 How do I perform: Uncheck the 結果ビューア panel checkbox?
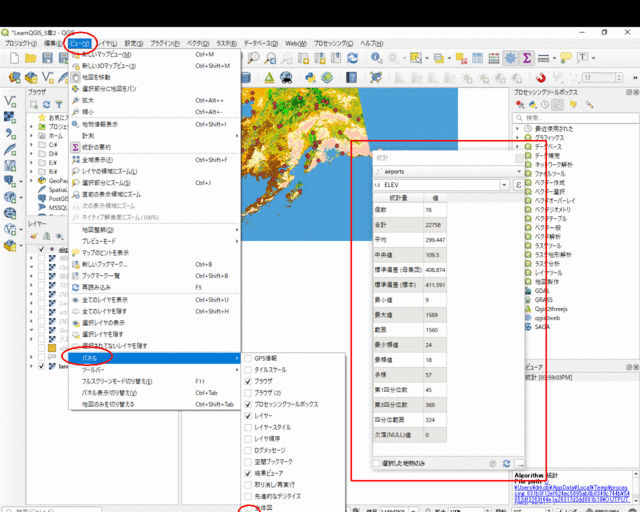248,473
